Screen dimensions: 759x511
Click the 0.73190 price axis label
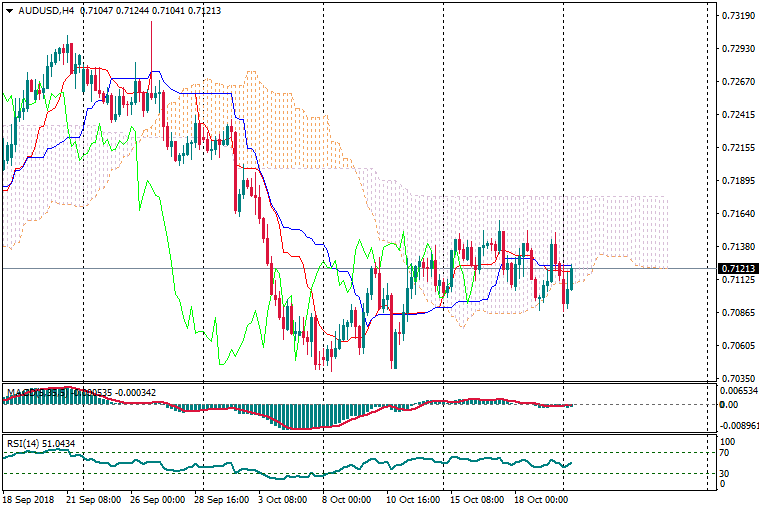(x=736, y=16)
